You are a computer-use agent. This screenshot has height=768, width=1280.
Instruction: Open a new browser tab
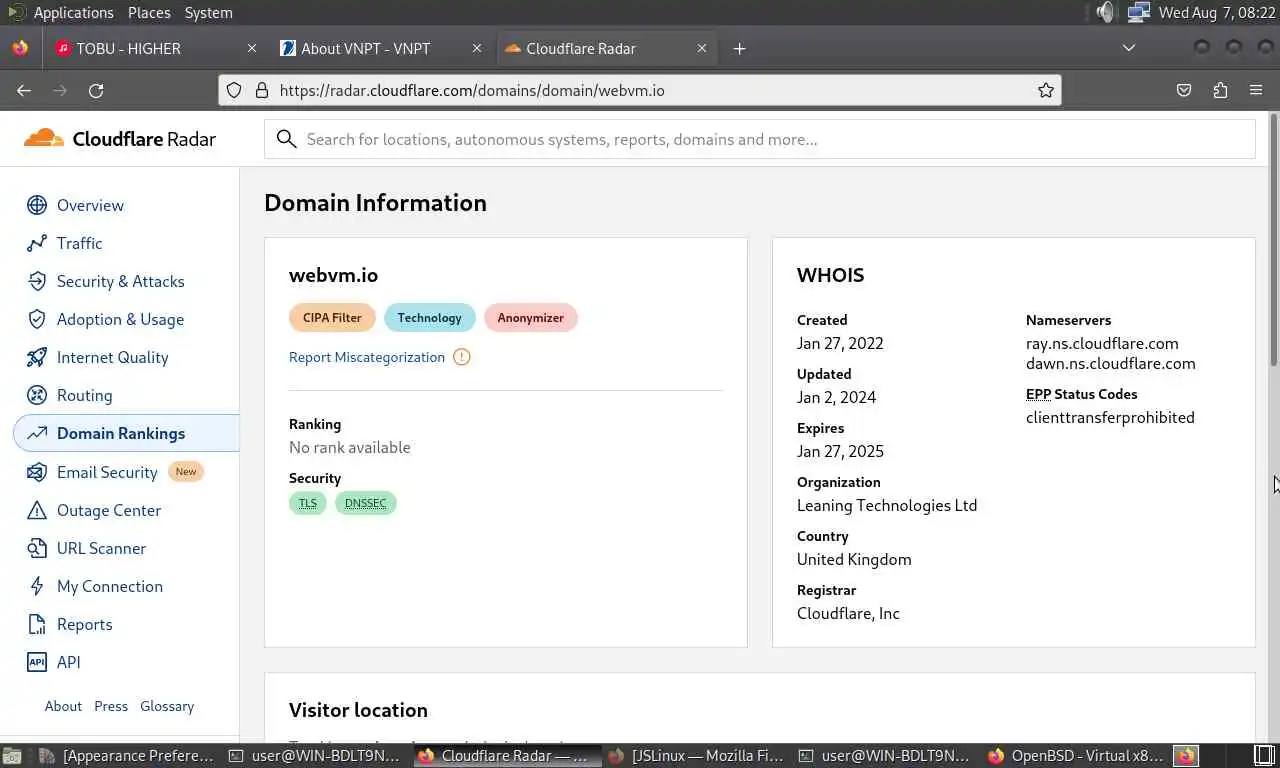739,48
